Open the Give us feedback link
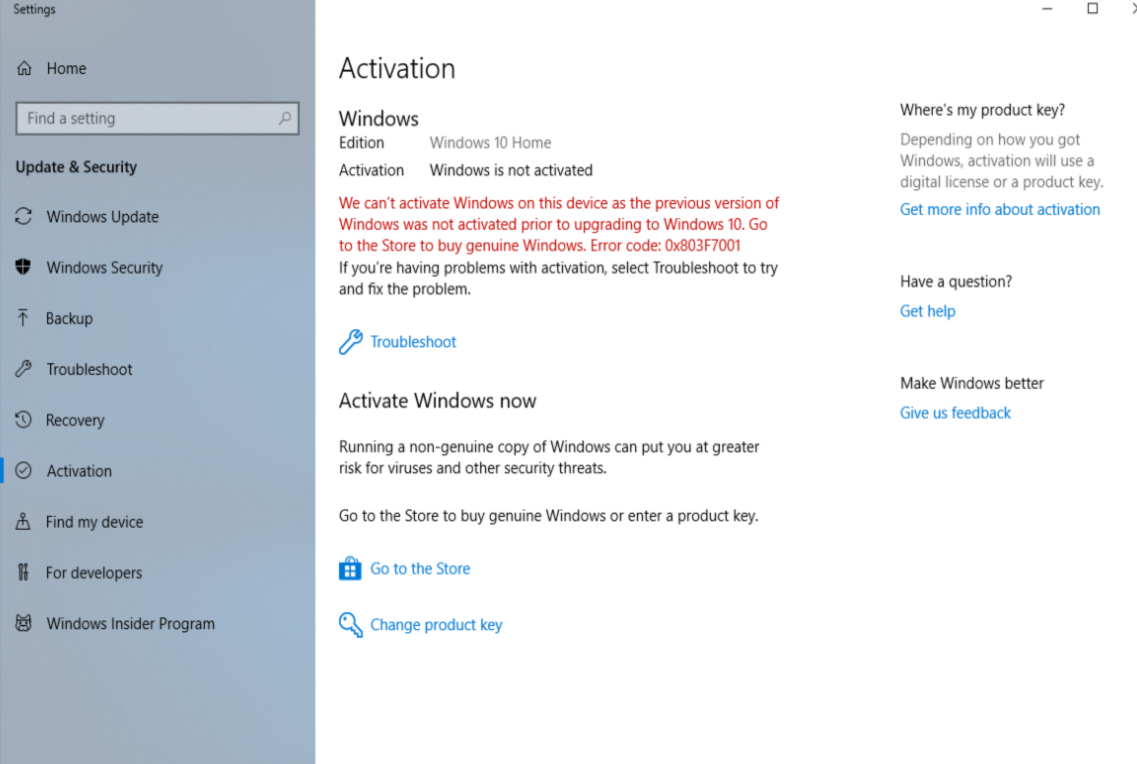The width and height of the screenshot is (1137, 764). coord(955,413)
